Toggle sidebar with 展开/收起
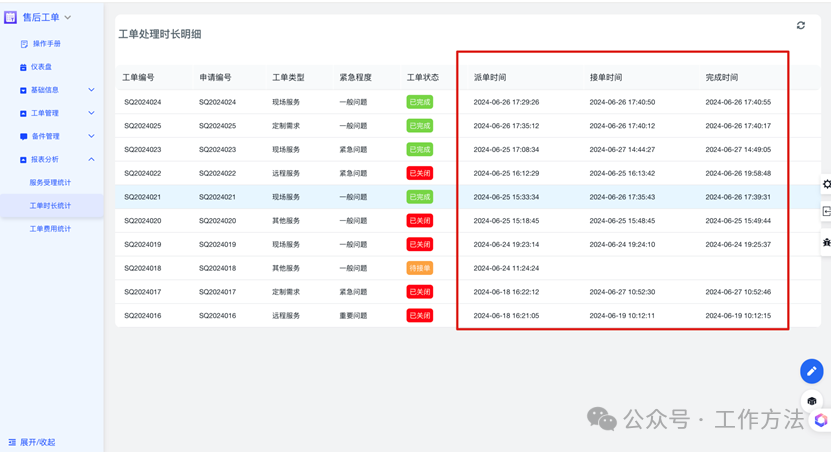This screenshot has height=452, width=831. point(32,441)
